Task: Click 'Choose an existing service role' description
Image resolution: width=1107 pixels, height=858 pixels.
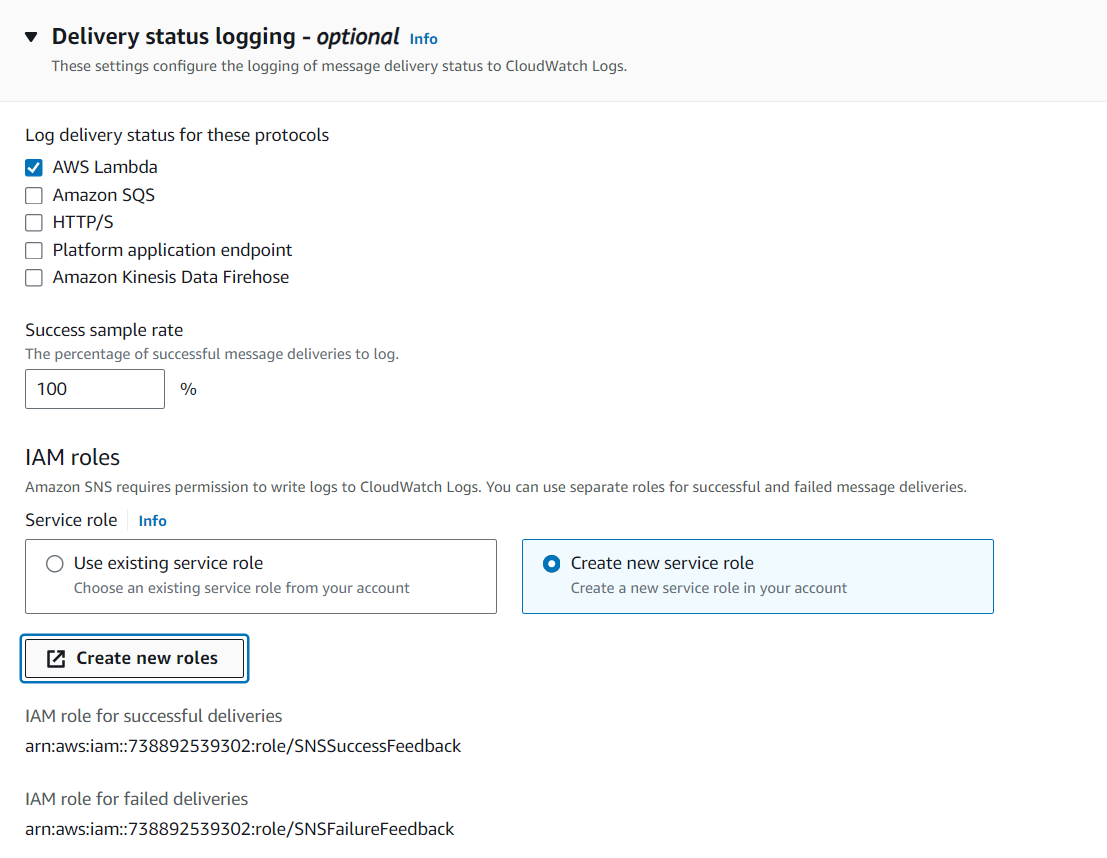Action: pyautogui.click(x=241, y=588)
